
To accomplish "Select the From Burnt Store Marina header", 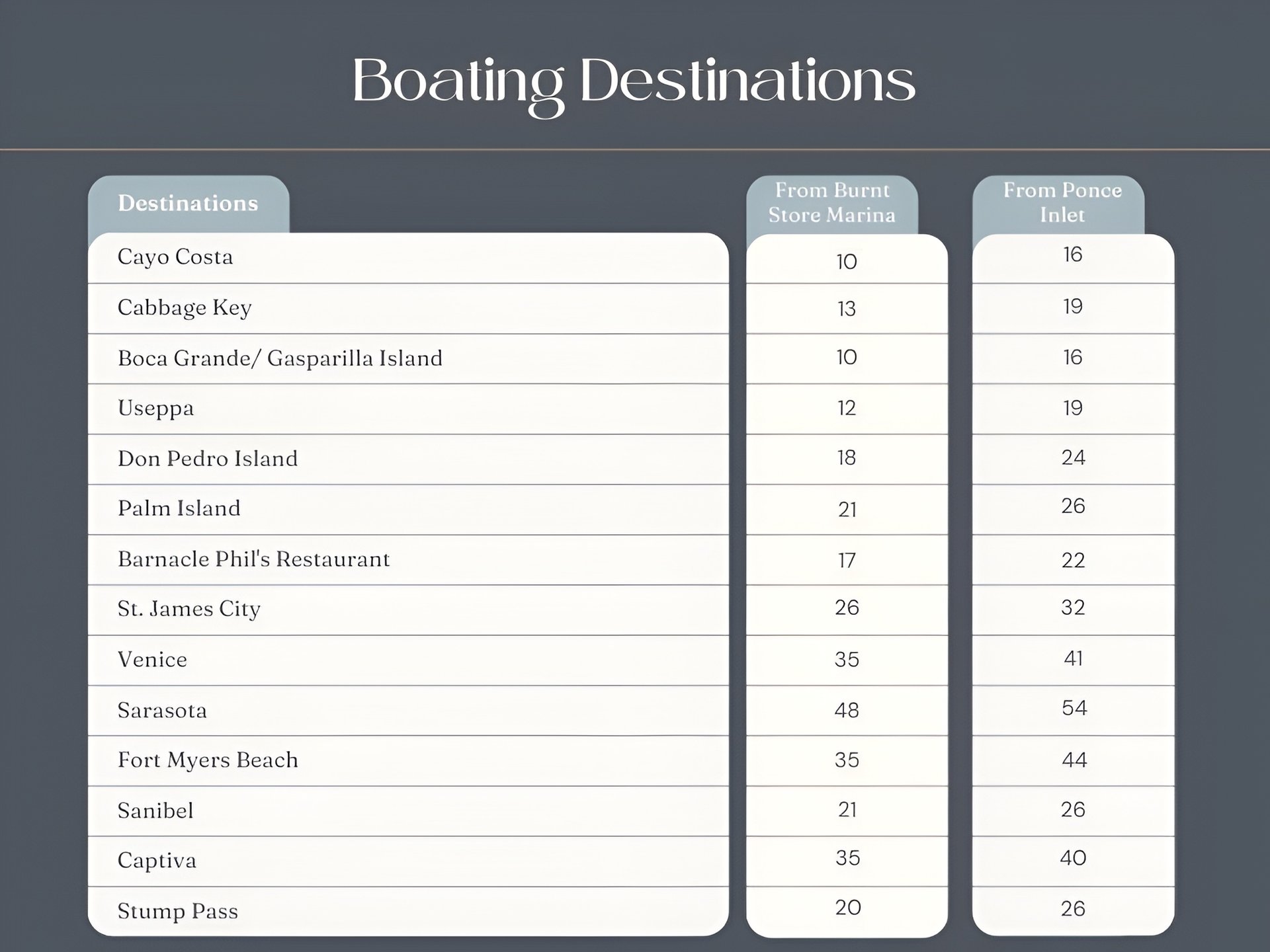I will [x=831, y=203].
